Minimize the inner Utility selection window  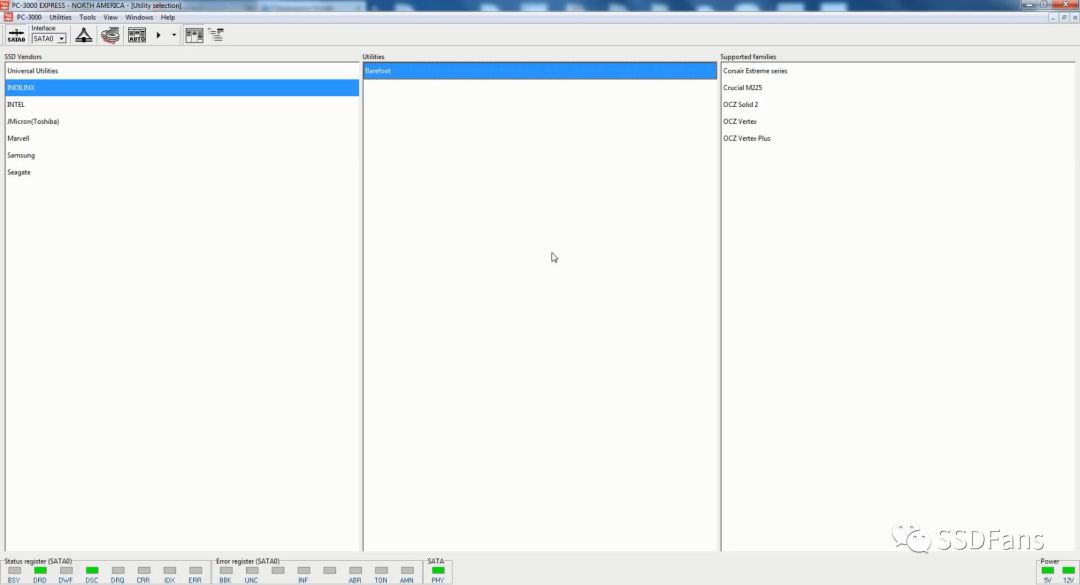click(x=1054, y=17)
